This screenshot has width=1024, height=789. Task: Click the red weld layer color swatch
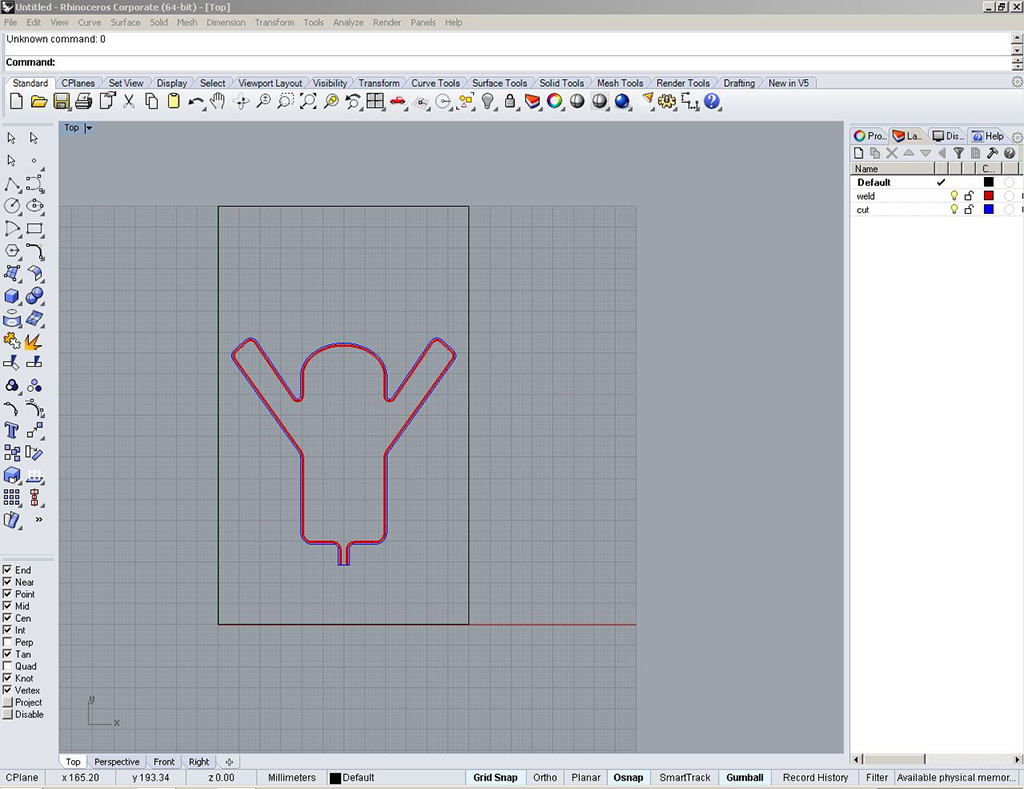[x=988, y=195]
